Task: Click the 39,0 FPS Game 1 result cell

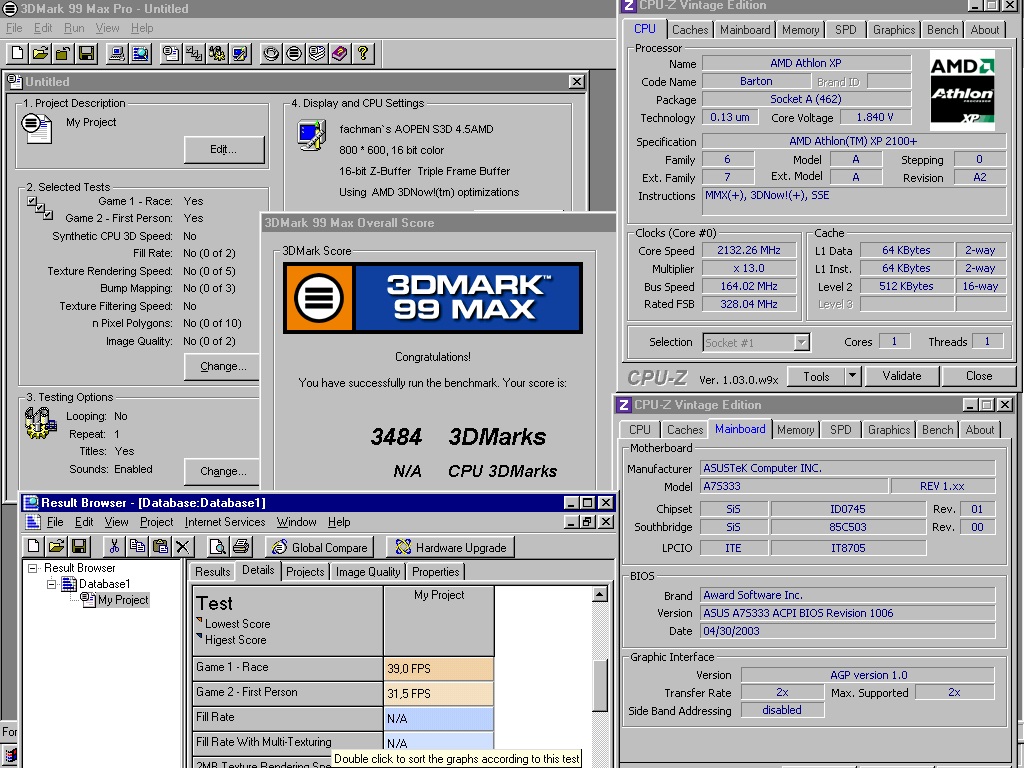Action: [439, 669]
